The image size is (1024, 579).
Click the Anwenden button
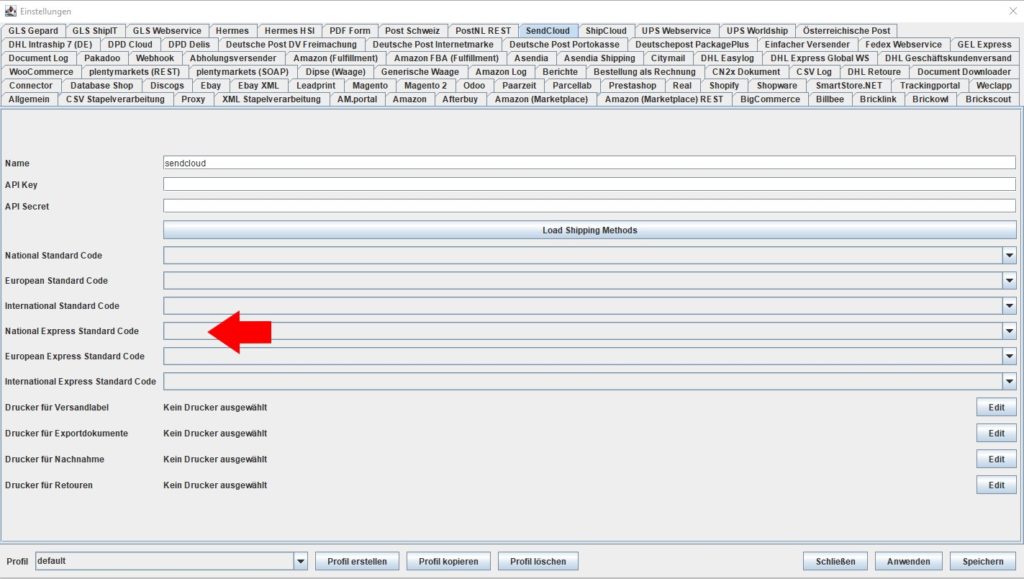tap(908, 561)
